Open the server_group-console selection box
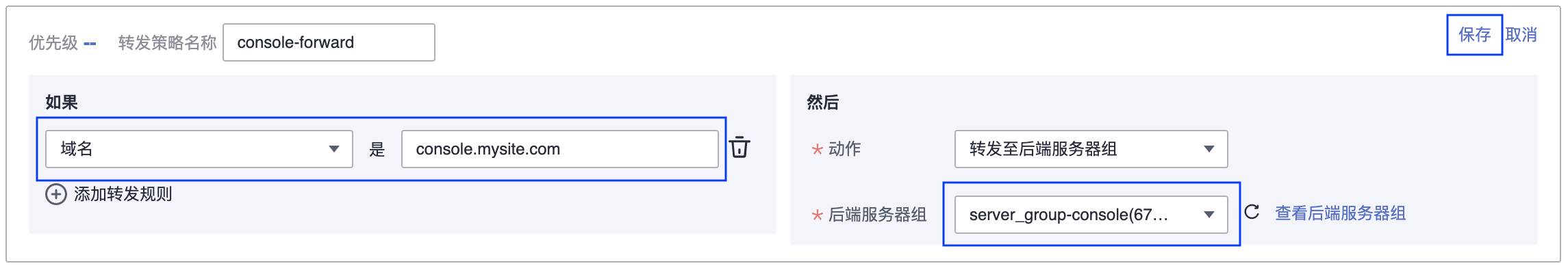 1091,215
